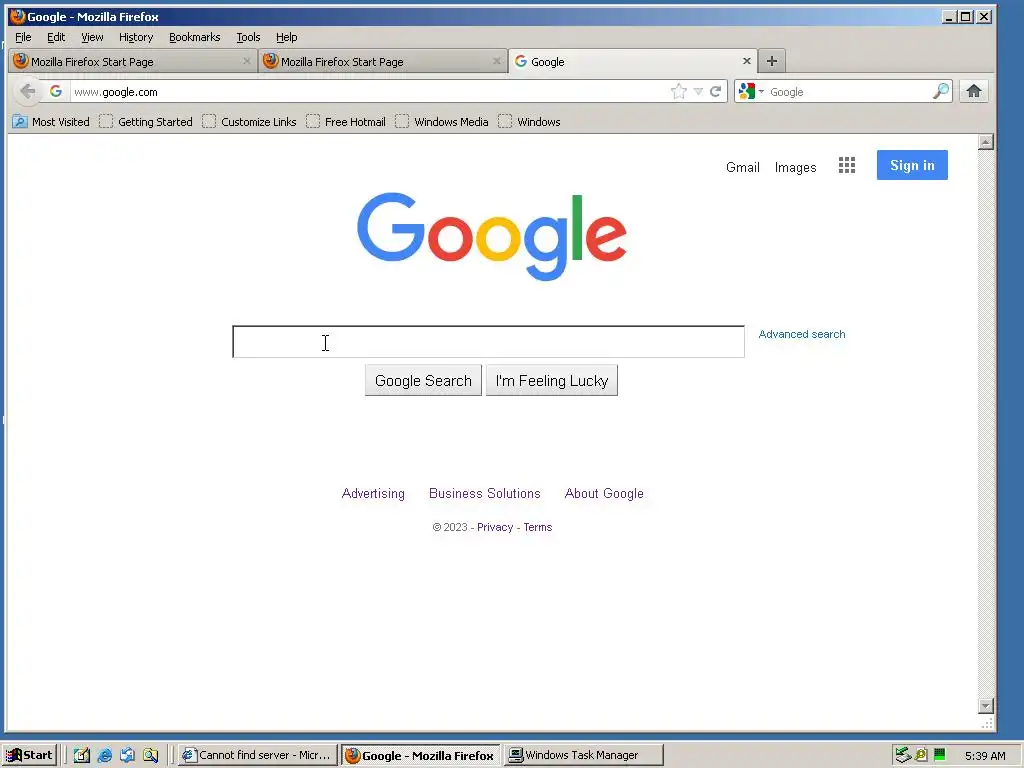Click the Advanced search link
Viewport: 1024px width, 768px height.
pos(801,334)
